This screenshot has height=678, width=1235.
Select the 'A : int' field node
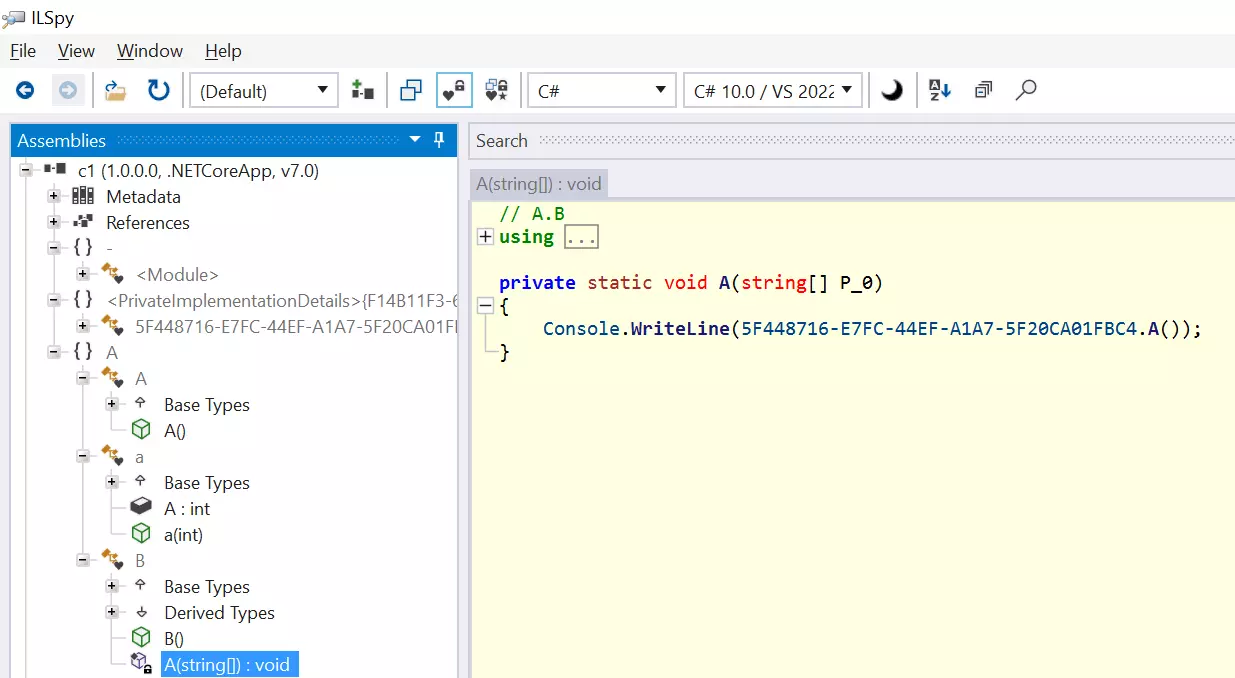187,509
